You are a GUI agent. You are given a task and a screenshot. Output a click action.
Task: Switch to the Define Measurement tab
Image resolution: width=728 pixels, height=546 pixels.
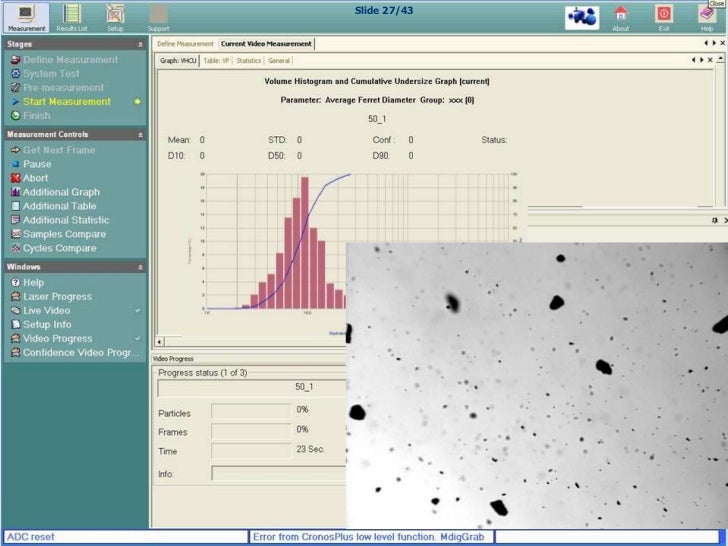tap(185, 44)
